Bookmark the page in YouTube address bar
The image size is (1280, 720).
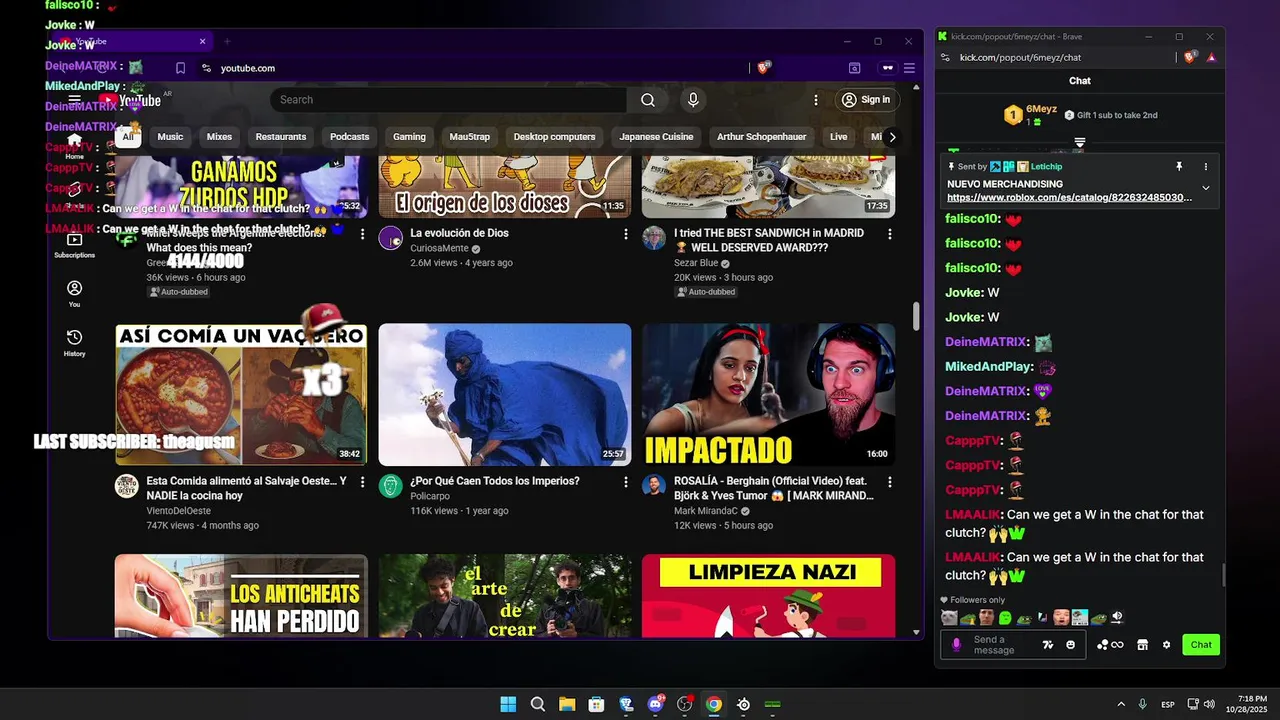tap(180, 68)
